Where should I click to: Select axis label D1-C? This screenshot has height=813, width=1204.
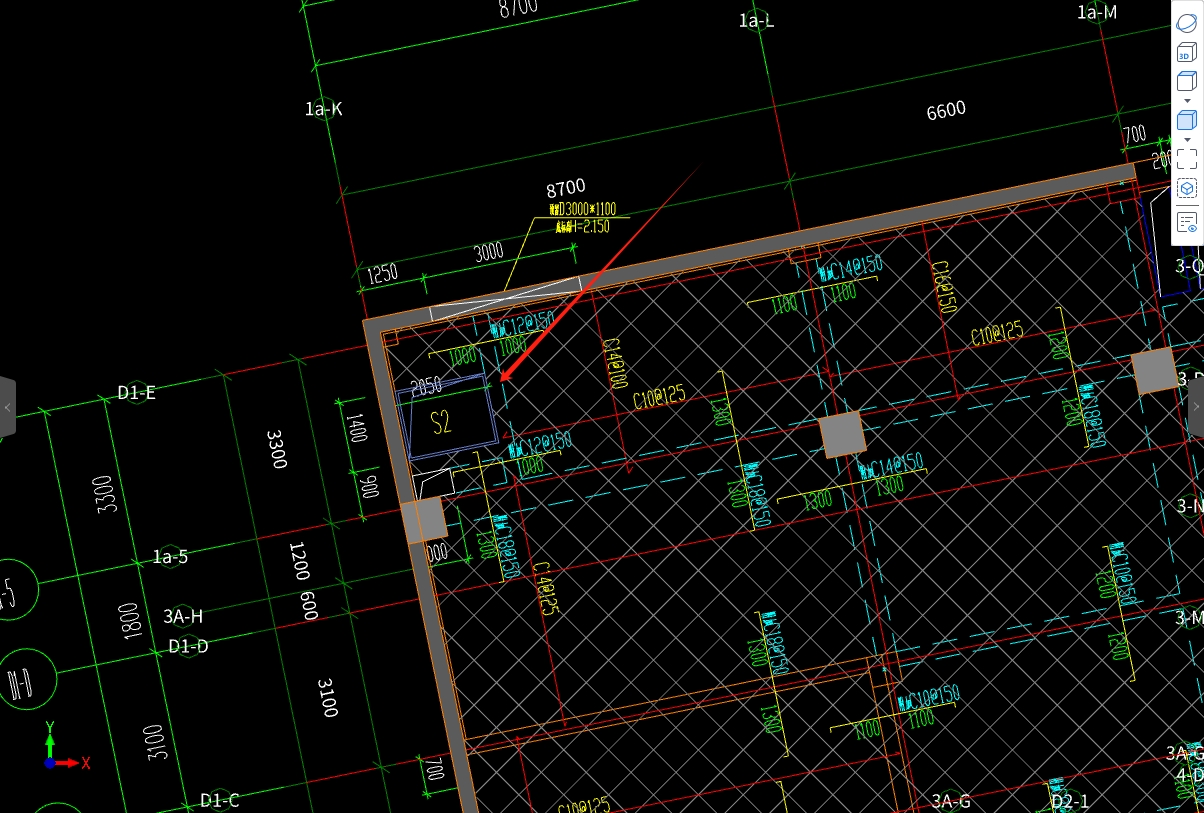[x=220, y=800]
